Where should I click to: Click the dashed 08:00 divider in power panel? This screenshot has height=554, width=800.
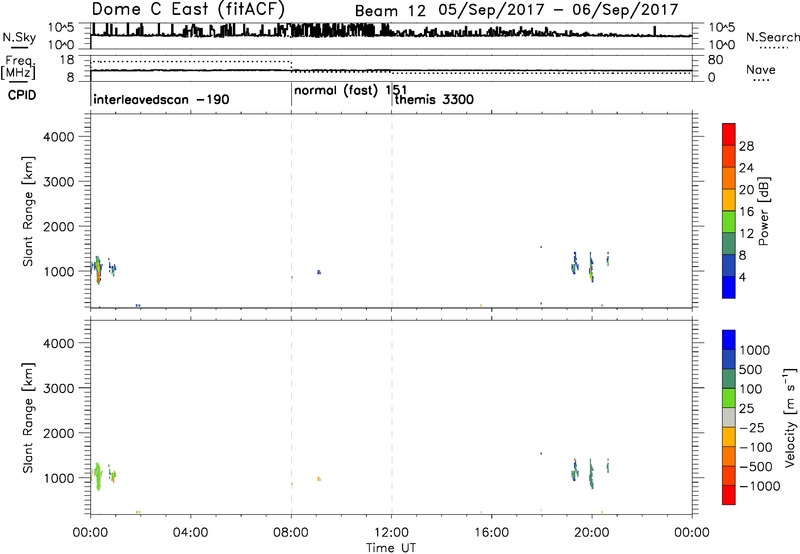pos(291,211)
